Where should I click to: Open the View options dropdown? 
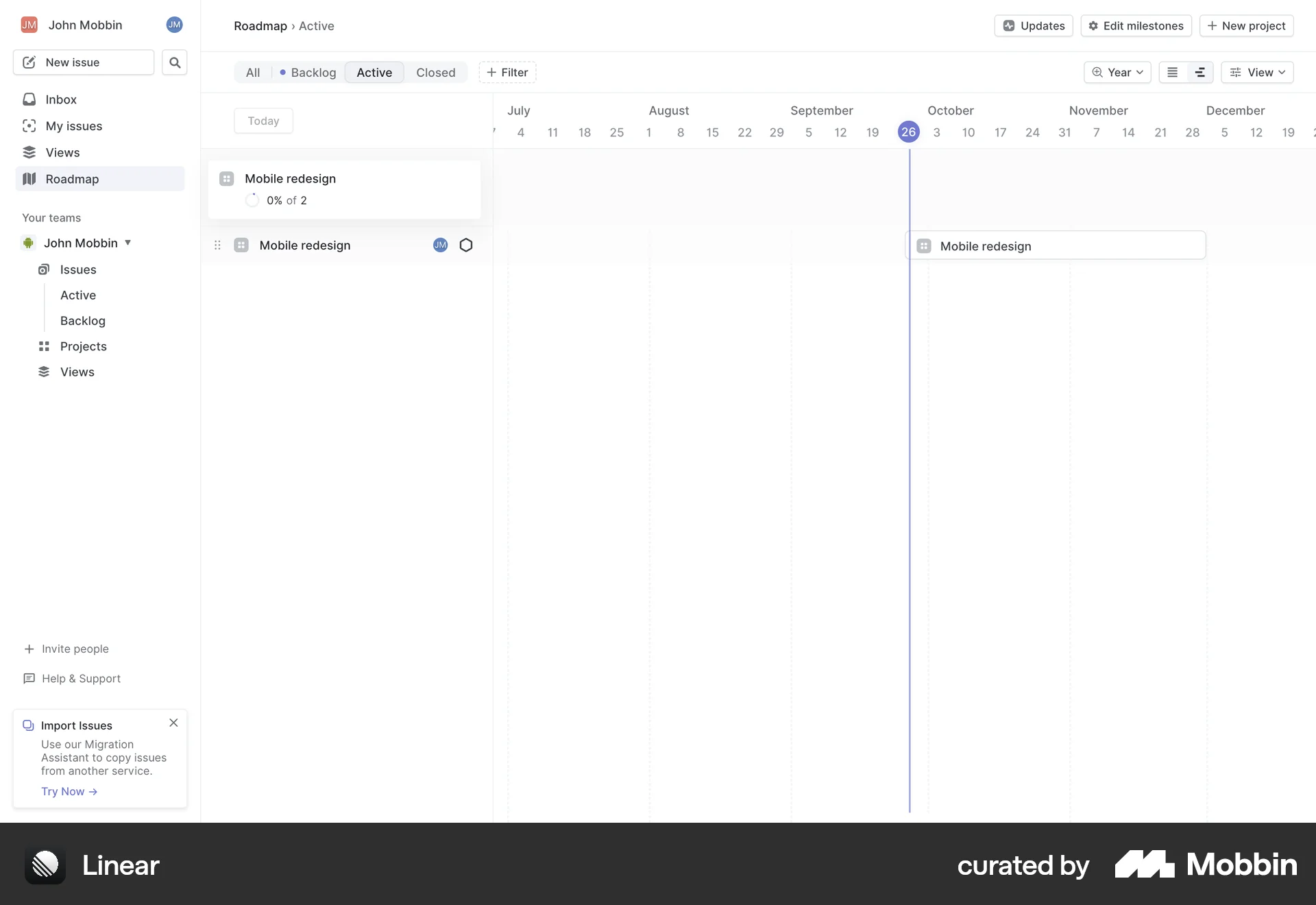click(1258, 72)
